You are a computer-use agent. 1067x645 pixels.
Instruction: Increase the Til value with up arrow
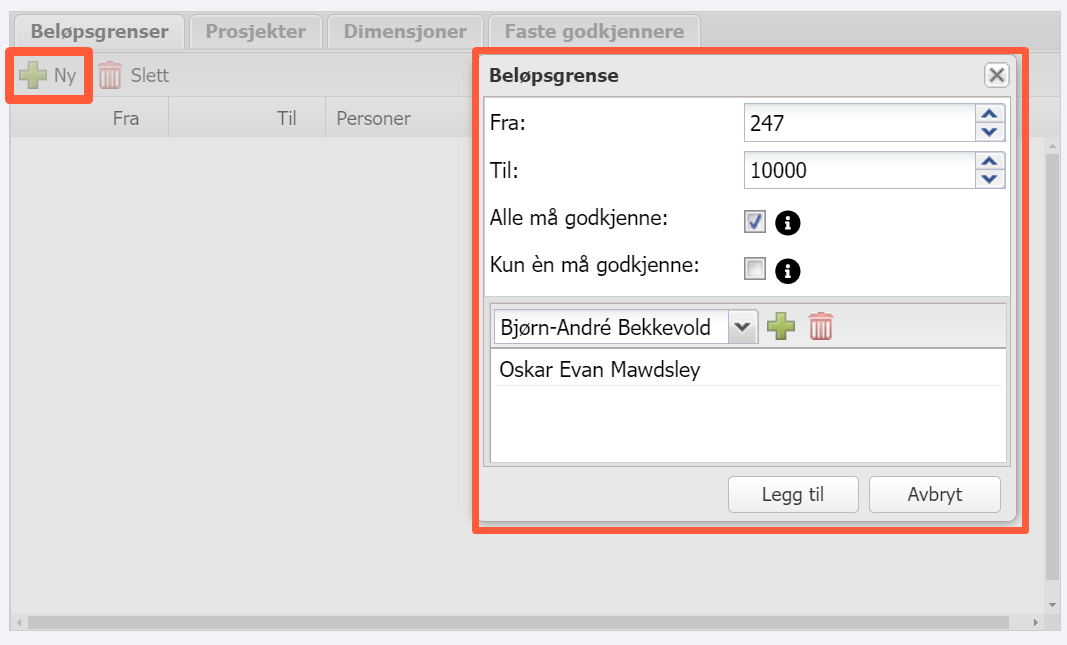pyautogui.click(x=990, y=162)
